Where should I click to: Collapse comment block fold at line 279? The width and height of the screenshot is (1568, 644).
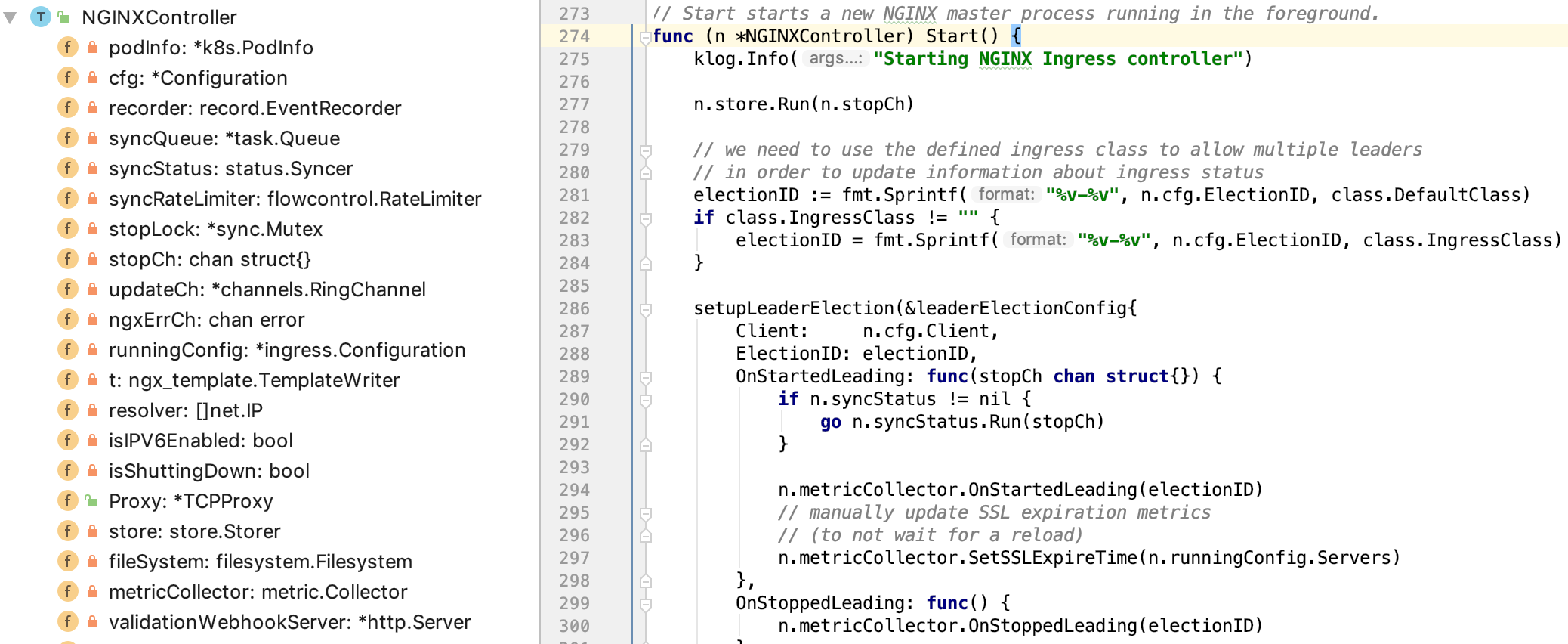(x=645, y=150)
